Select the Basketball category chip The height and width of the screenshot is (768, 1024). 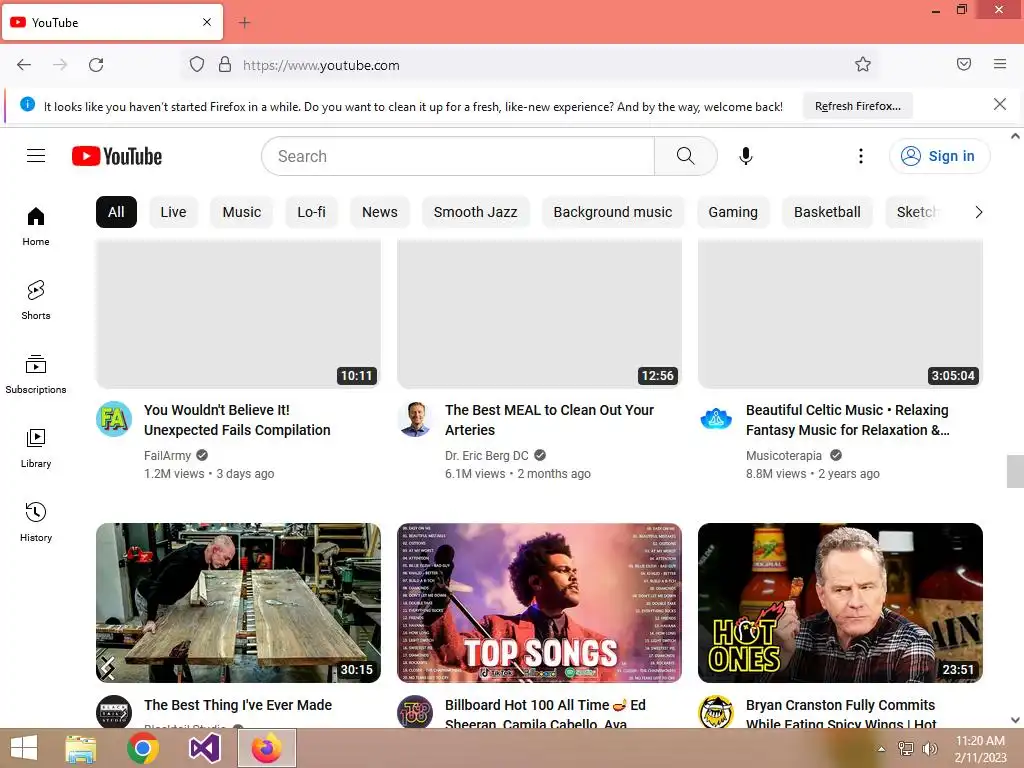[827, 212]
